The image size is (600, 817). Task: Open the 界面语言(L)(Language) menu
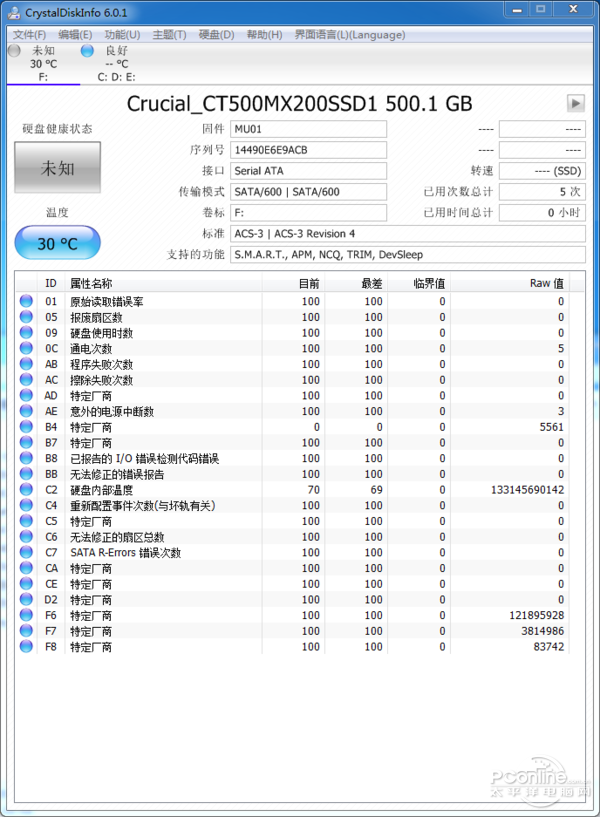tap(349, 35)
